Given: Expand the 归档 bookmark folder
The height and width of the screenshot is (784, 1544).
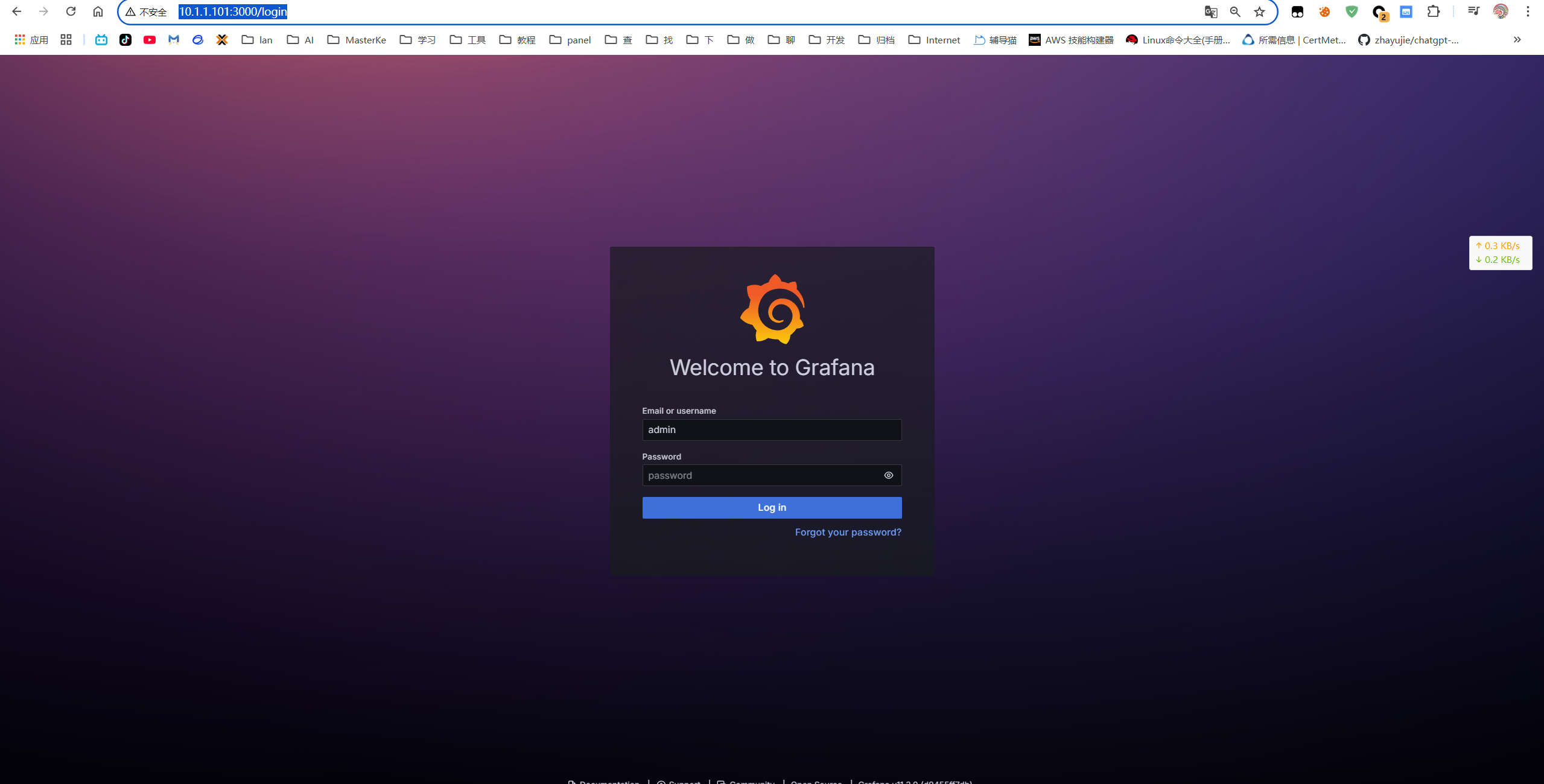Looking at the screenshot, I should [877, 40].
